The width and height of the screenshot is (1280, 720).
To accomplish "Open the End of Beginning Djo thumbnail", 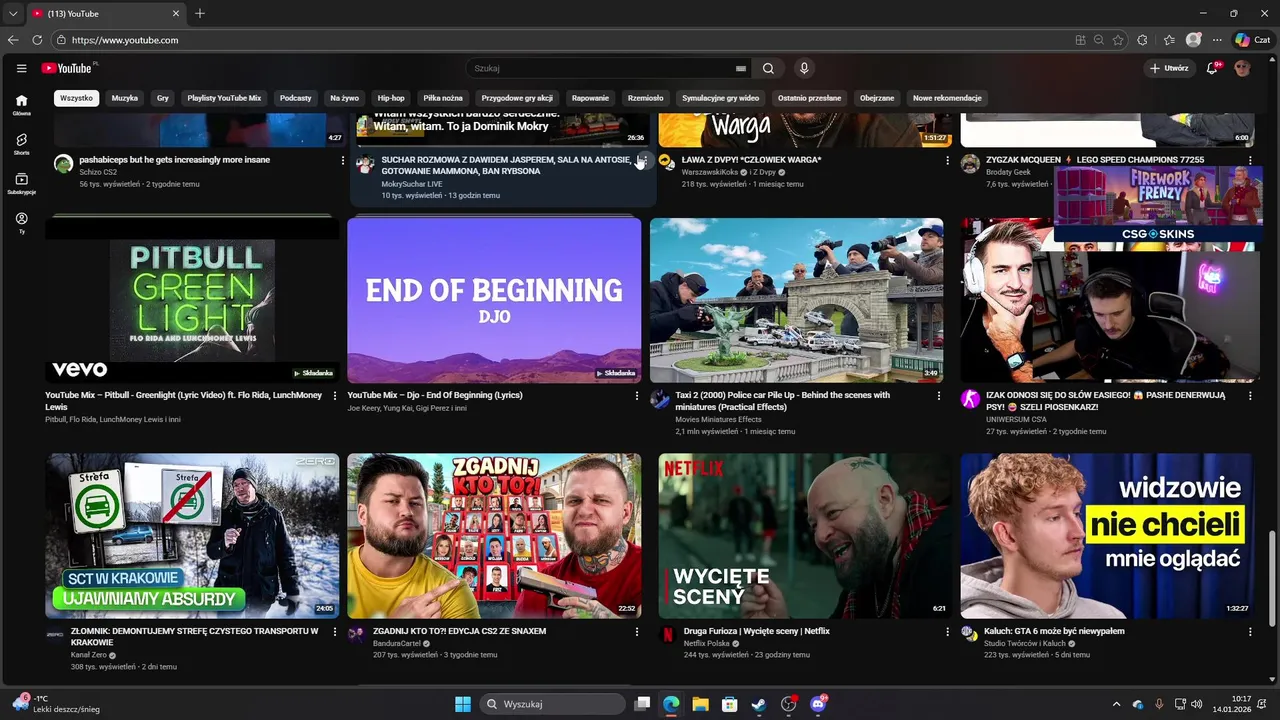I will click(494, 300).
